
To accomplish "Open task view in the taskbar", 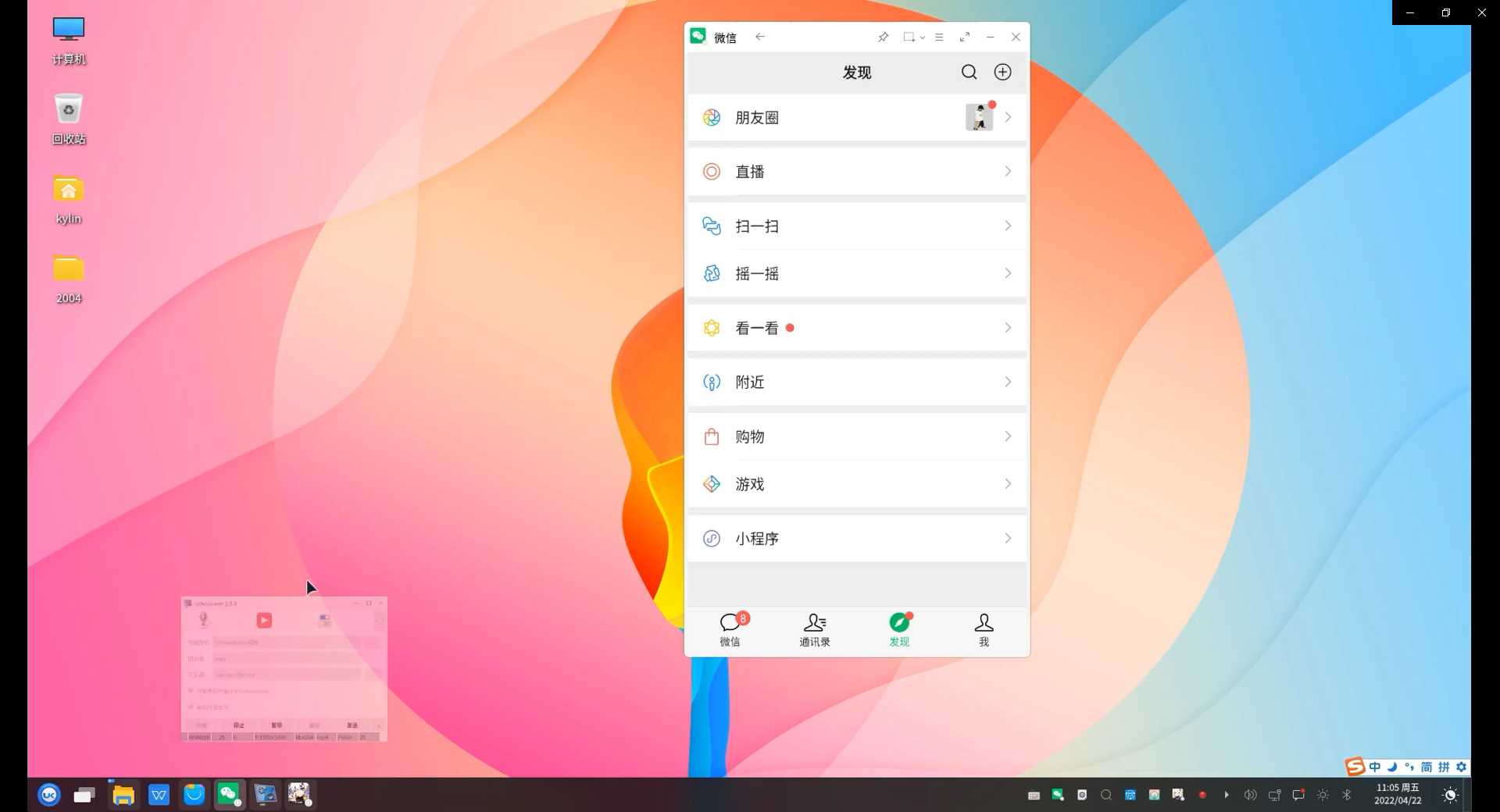I will 84,795.
